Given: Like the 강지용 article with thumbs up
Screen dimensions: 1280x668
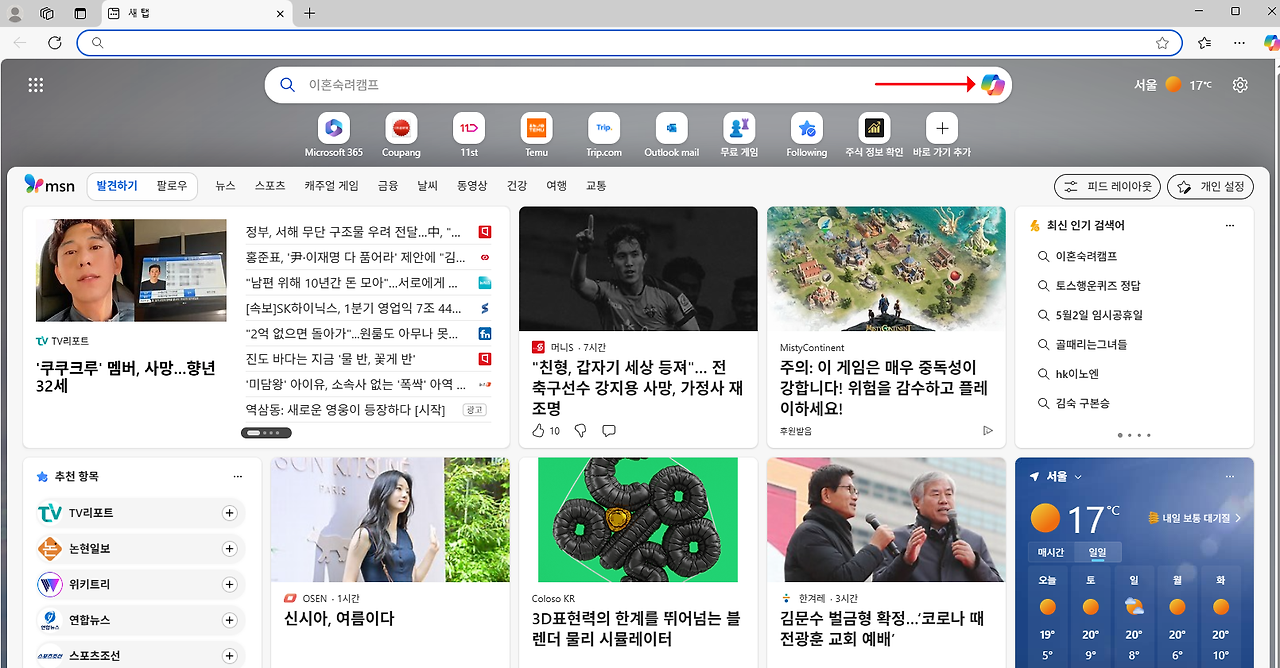Looking at the screenshot, I should tap(538, 430).
